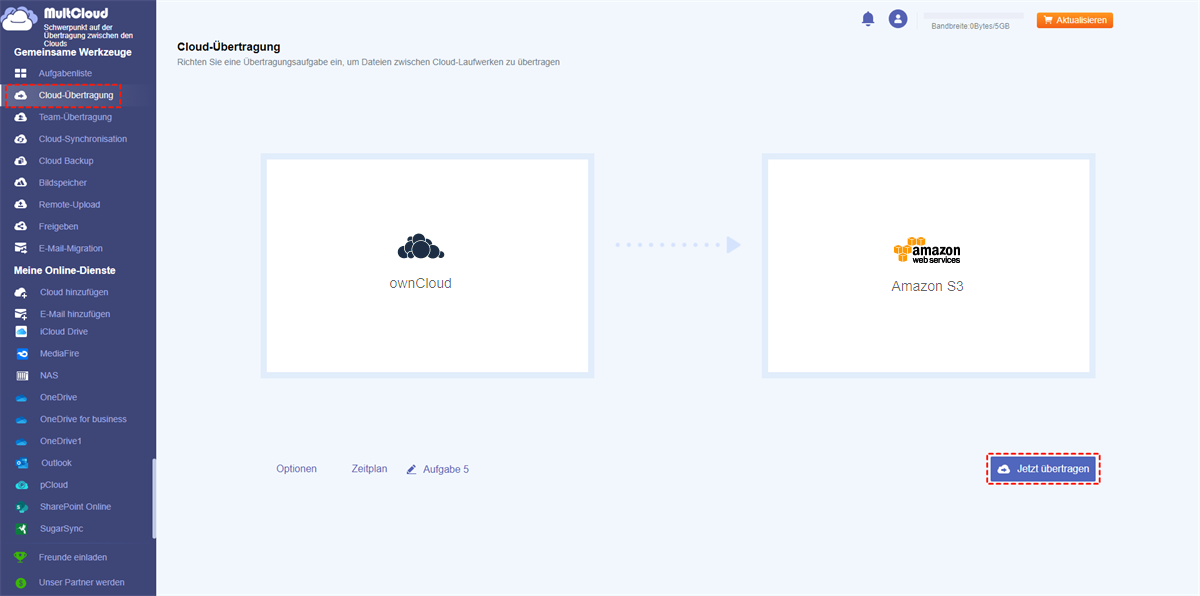Click Unser Partner werden link

click(82, 582)
